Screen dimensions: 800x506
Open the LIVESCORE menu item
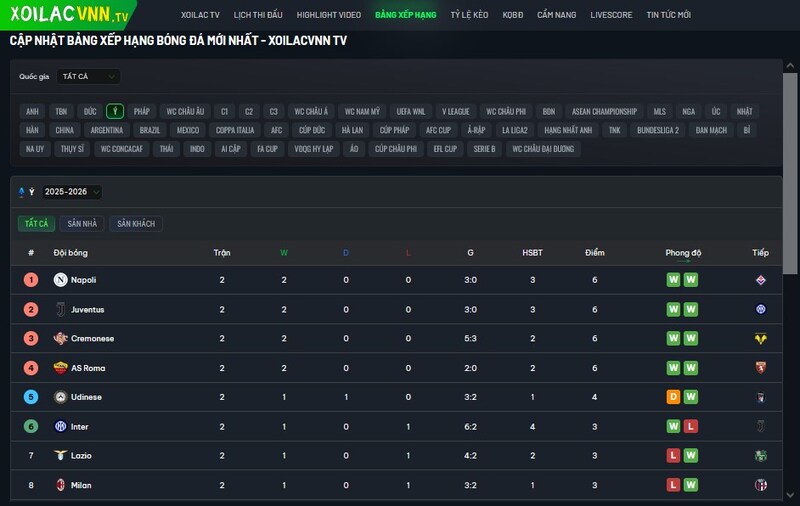click(x=611, y=15)
